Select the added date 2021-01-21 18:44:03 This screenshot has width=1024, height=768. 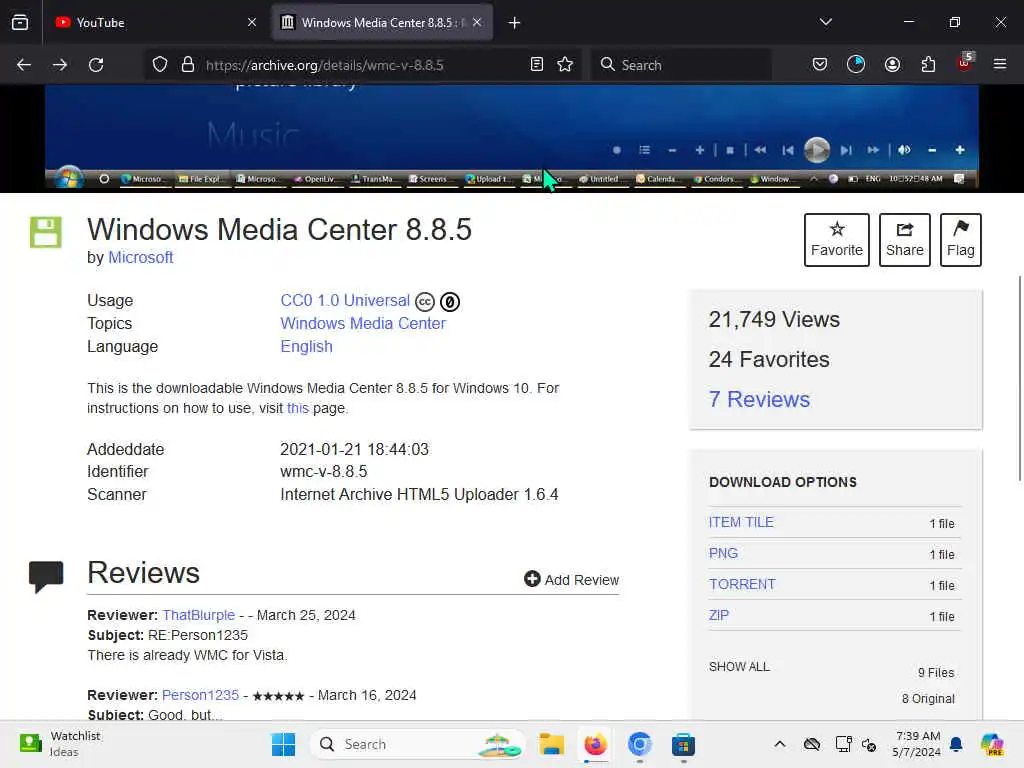pyautogui.click(x=355, y=449)
